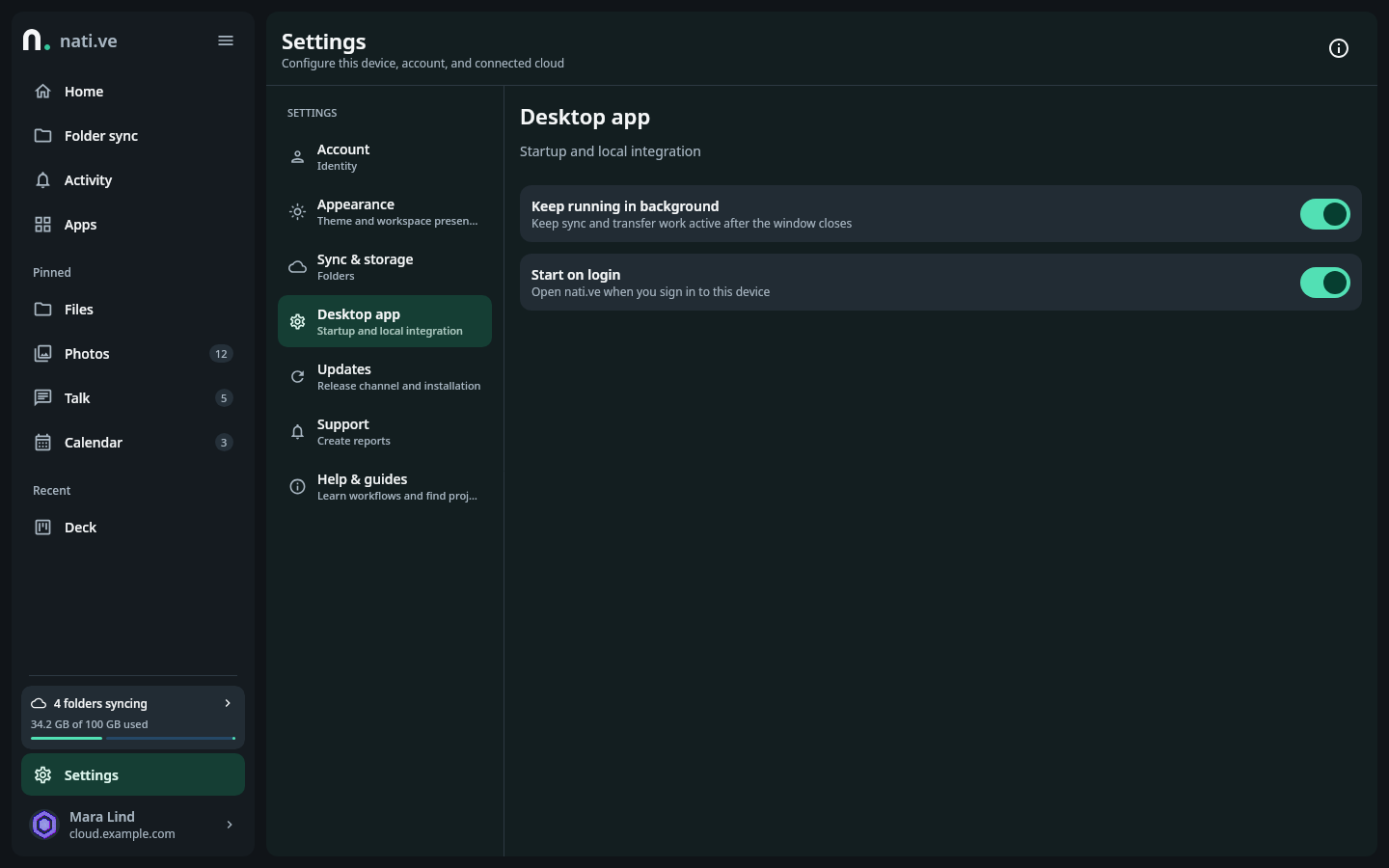Screen dimensions: 1389x868
Task: Click the Help & guides info icon
Action: point(297,487)
